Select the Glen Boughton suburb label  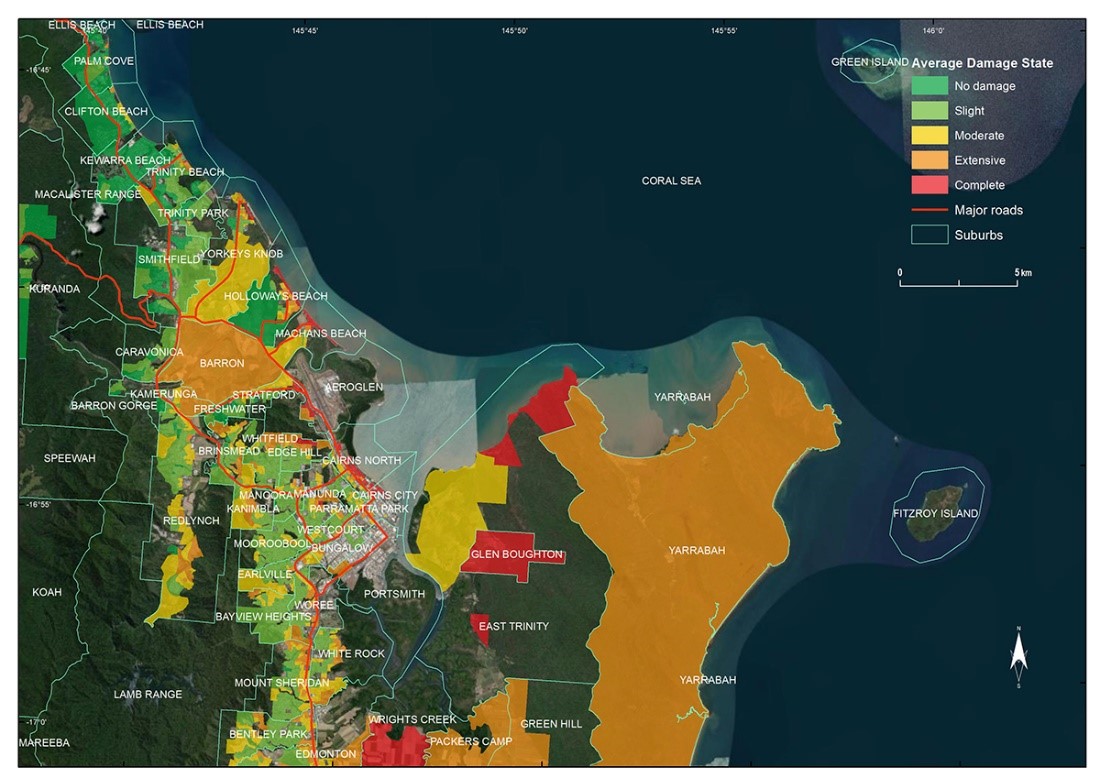516,555
